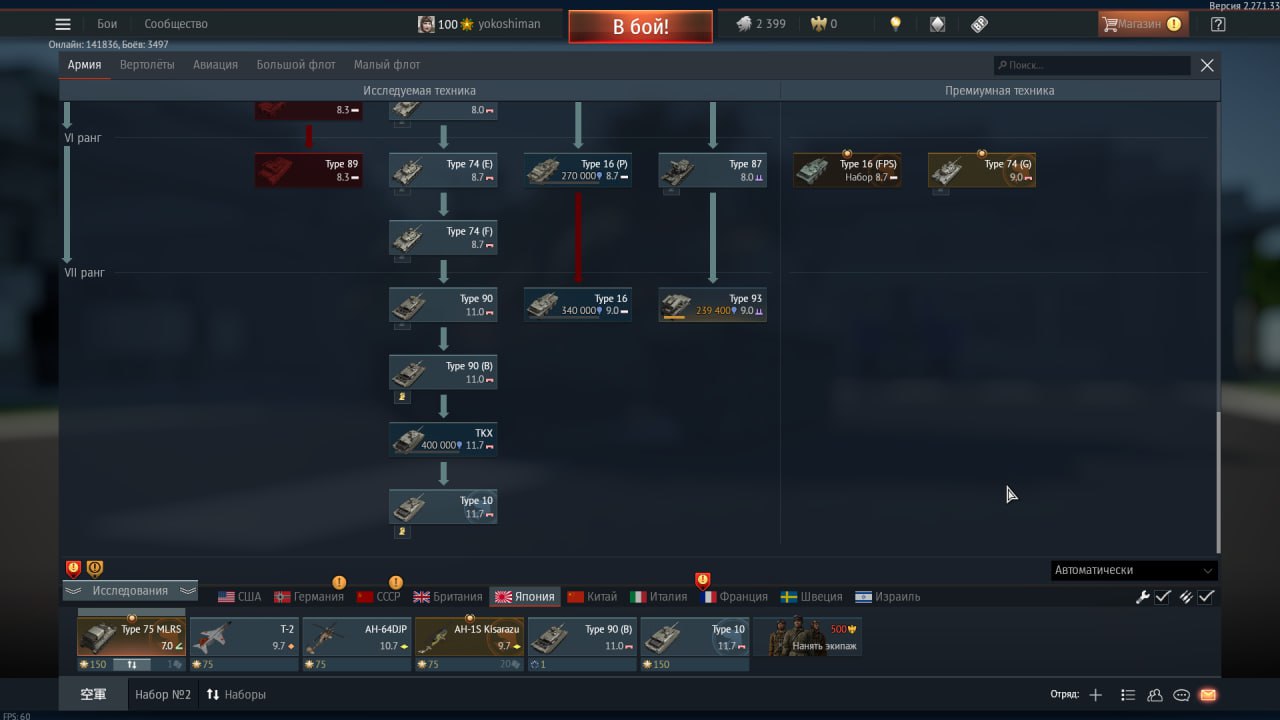Select the Type 74 (G) premium tank
Viewport: 1280px width, 720px height.
point(982,170)
